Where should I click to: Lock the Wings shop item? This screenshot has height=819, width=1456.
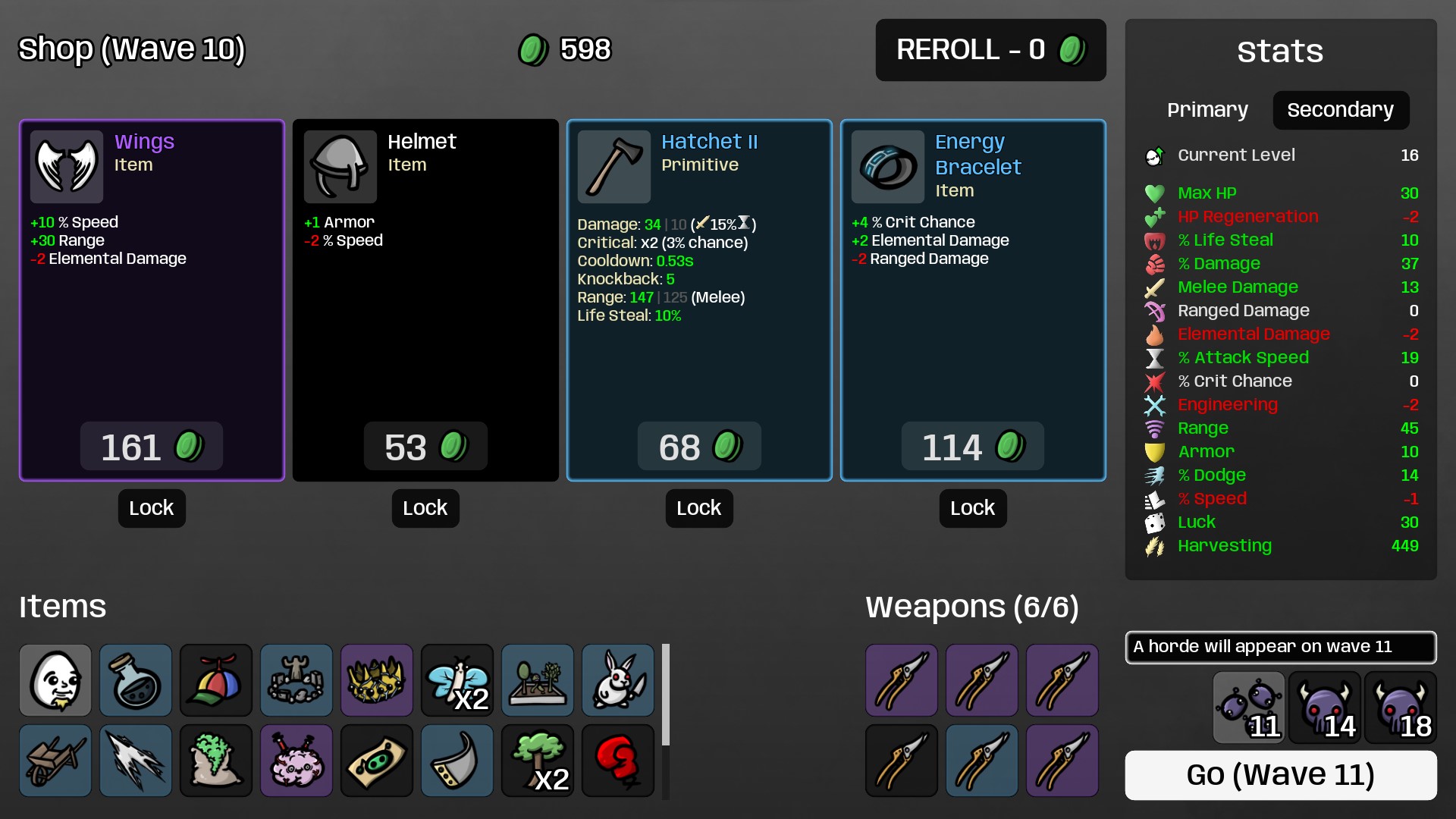click(152, 508)
